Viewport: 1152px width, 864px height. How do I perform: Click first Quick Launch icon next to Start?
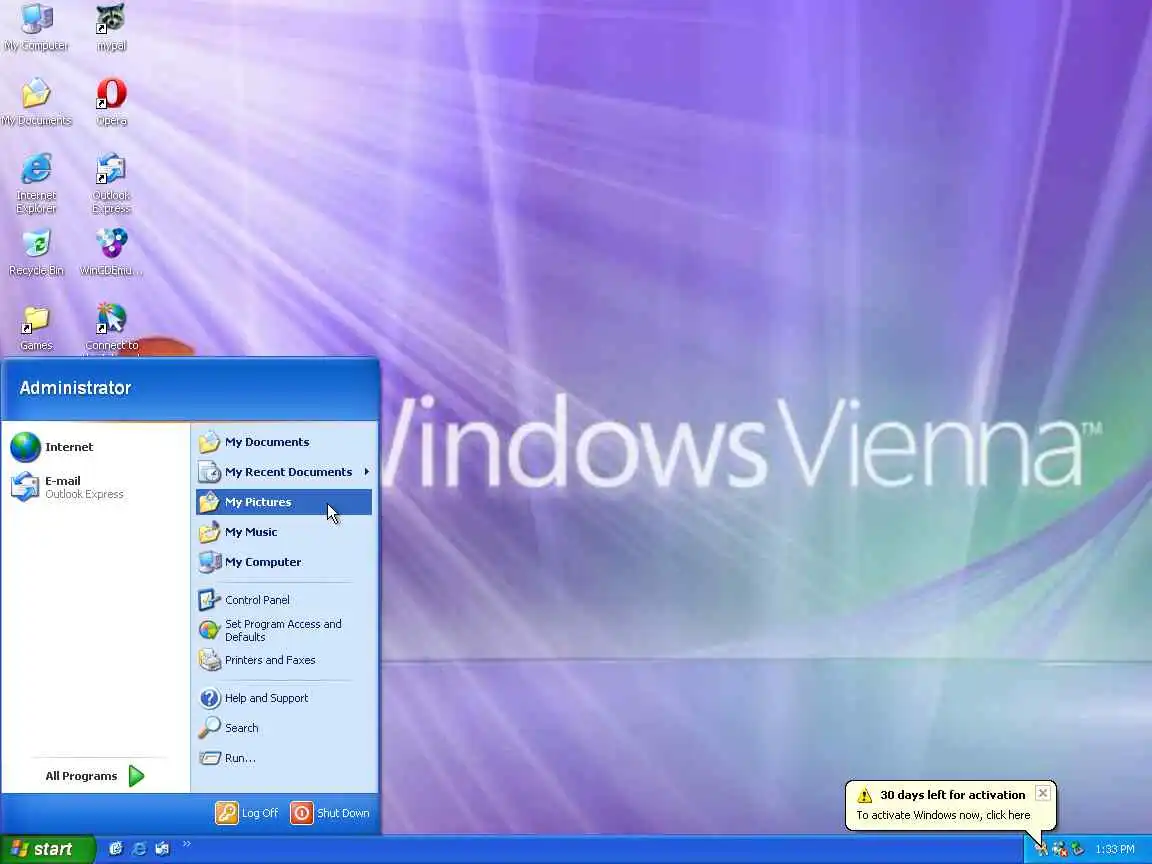click(116, 849)
